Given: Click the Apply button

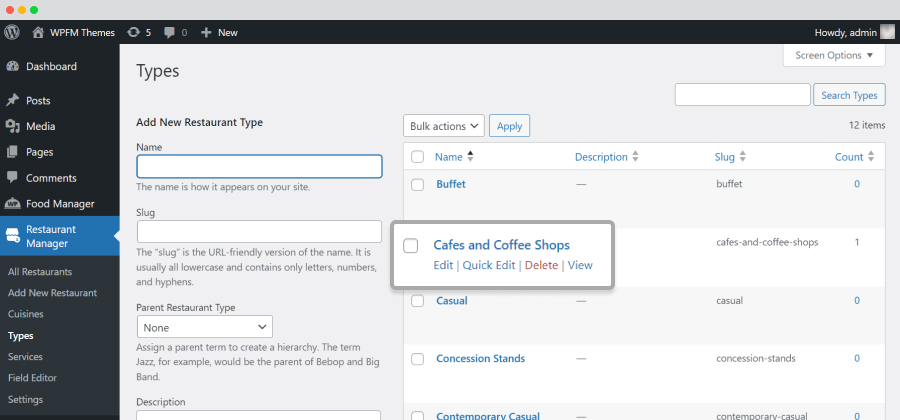Looking at the screenshot, I should (x=509, y=126).
